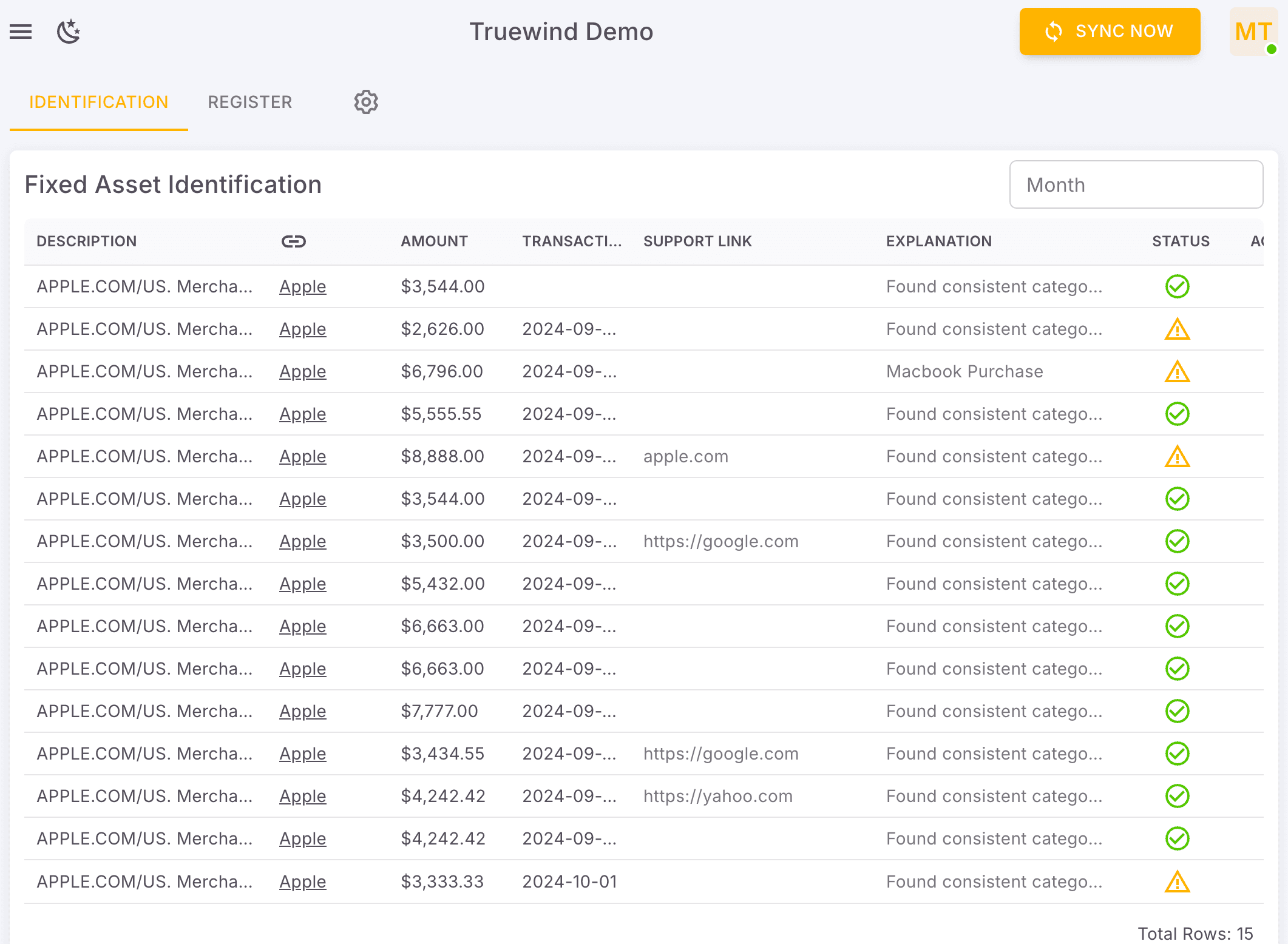Open the settings gear next to tabs
This screenshot has width=1288, height=944.
click(365, 102)
